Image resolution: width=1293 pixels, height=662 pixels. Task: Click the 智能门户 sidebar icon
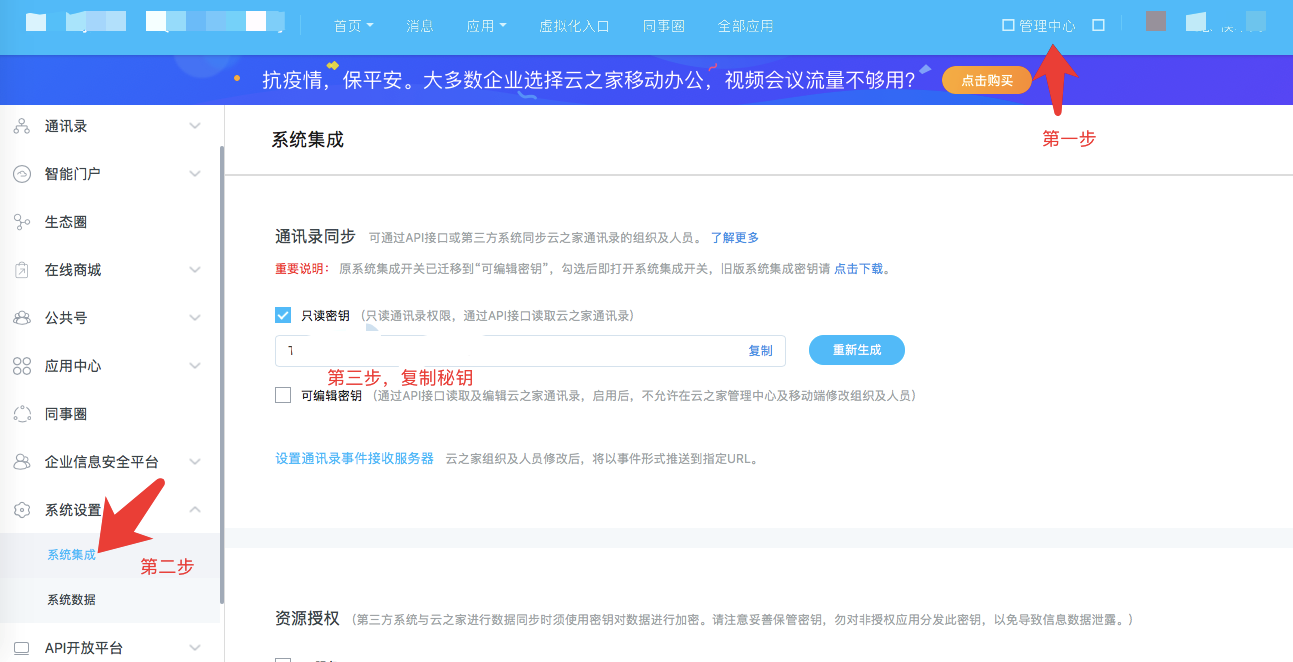[22, 174]
